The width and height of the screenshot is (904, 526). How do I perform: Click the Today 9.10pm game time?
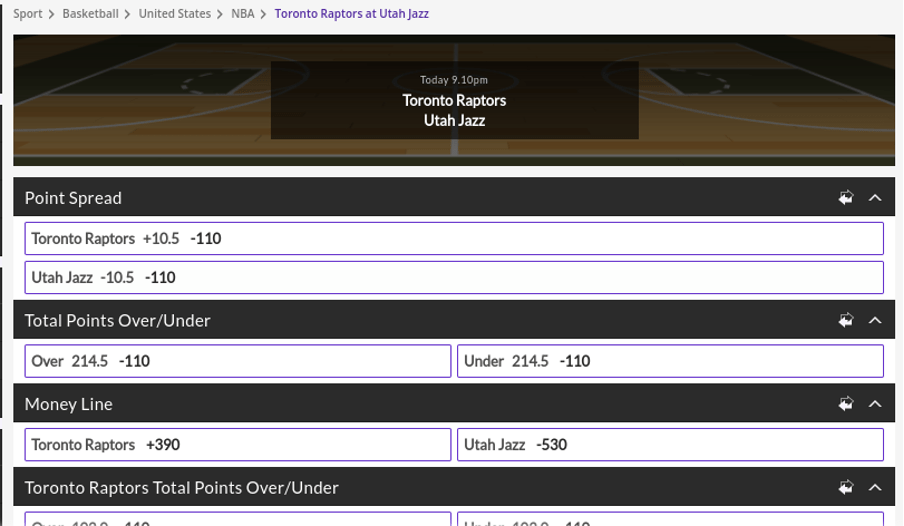coord(454,80)
